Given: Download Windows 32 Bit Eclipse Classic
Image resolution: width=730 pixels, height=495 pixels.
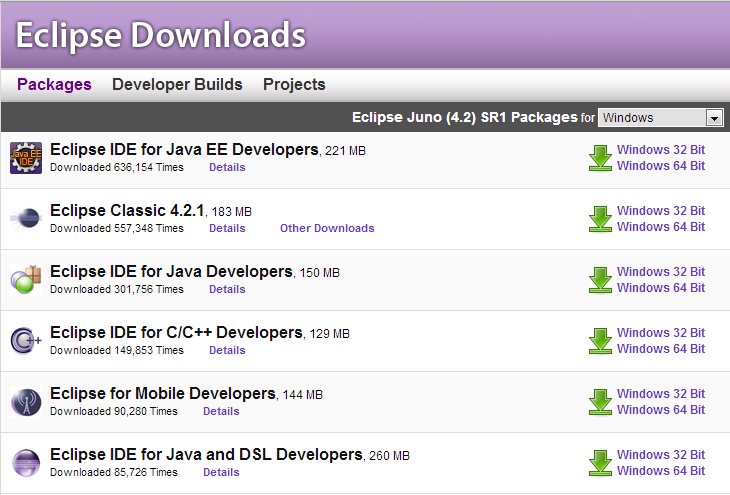Looking at the screenshot, I should [x=660, y=211].
